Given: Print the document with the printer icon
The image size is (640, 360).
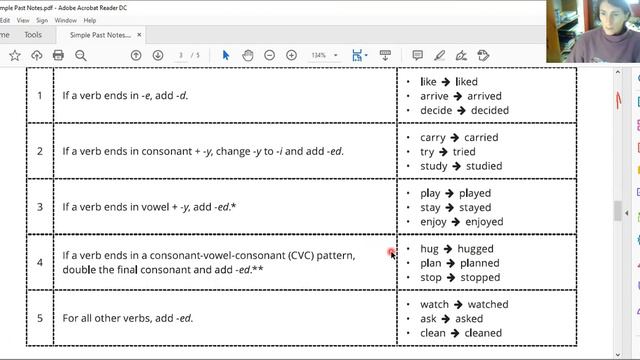Looking at the screenshot, I should point(58,56).
